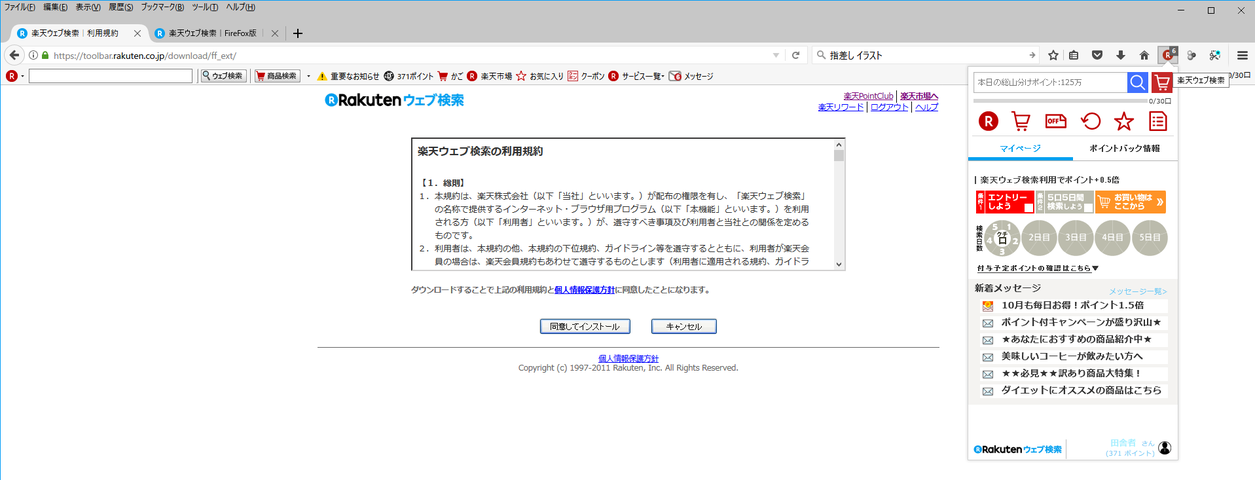Click the bookmark star icon in Firefox toolbar
Screen dimensions: 1255x480
click(1054, 55)
